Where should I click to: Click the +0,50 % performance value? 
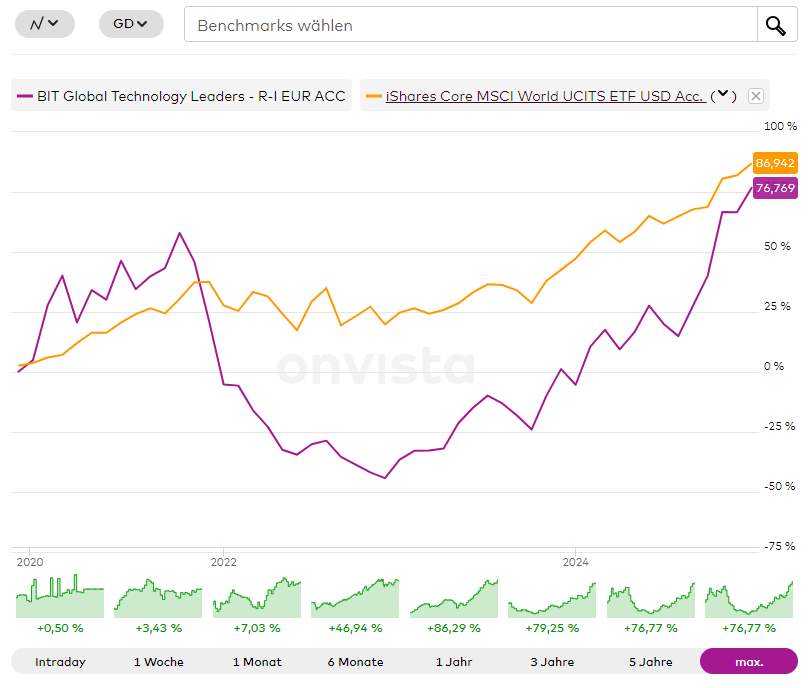[x=60, y=628]
